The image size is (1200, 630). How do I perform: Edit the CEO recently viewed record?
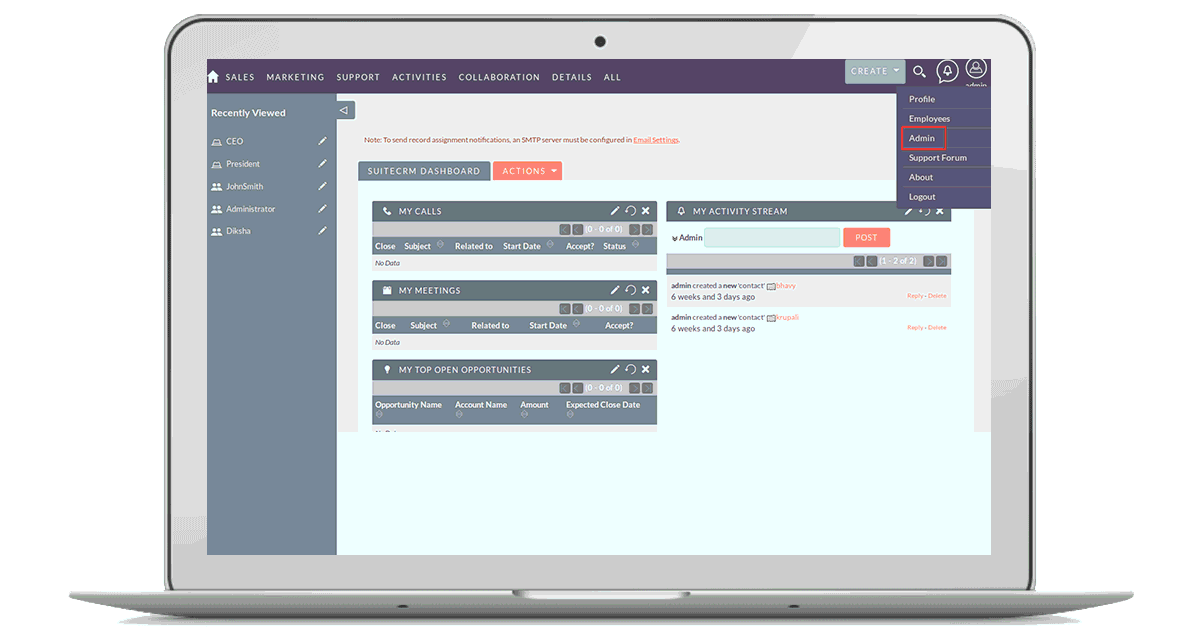coord(322,141)
